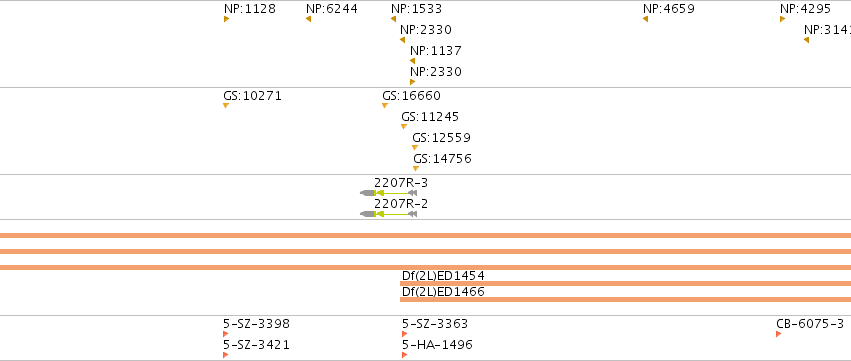This screenshot has height=361, width=851.
Task: Click the 2207R-2 label text
Action: pos(401,204)
